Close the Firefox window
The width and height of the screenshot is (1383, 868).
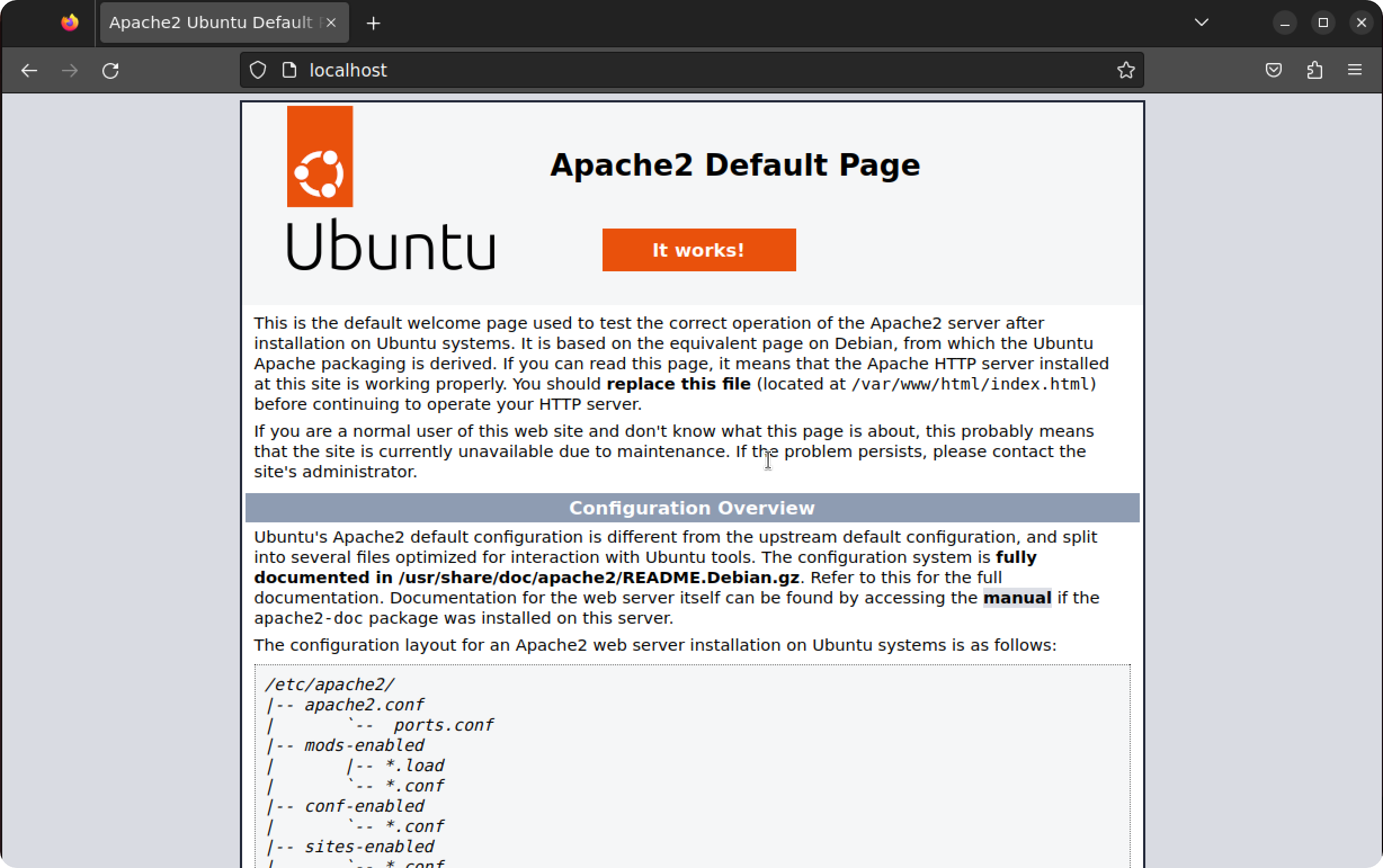1361,23
